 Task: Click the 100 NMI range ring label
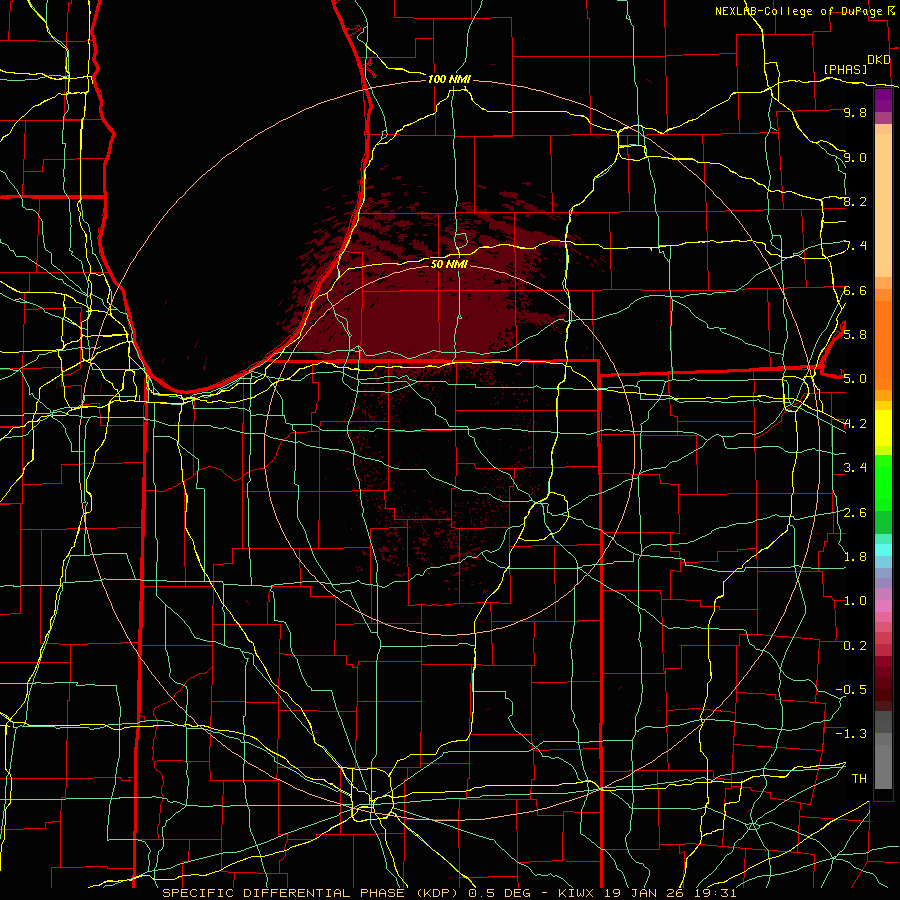click(x=449, y=79)
